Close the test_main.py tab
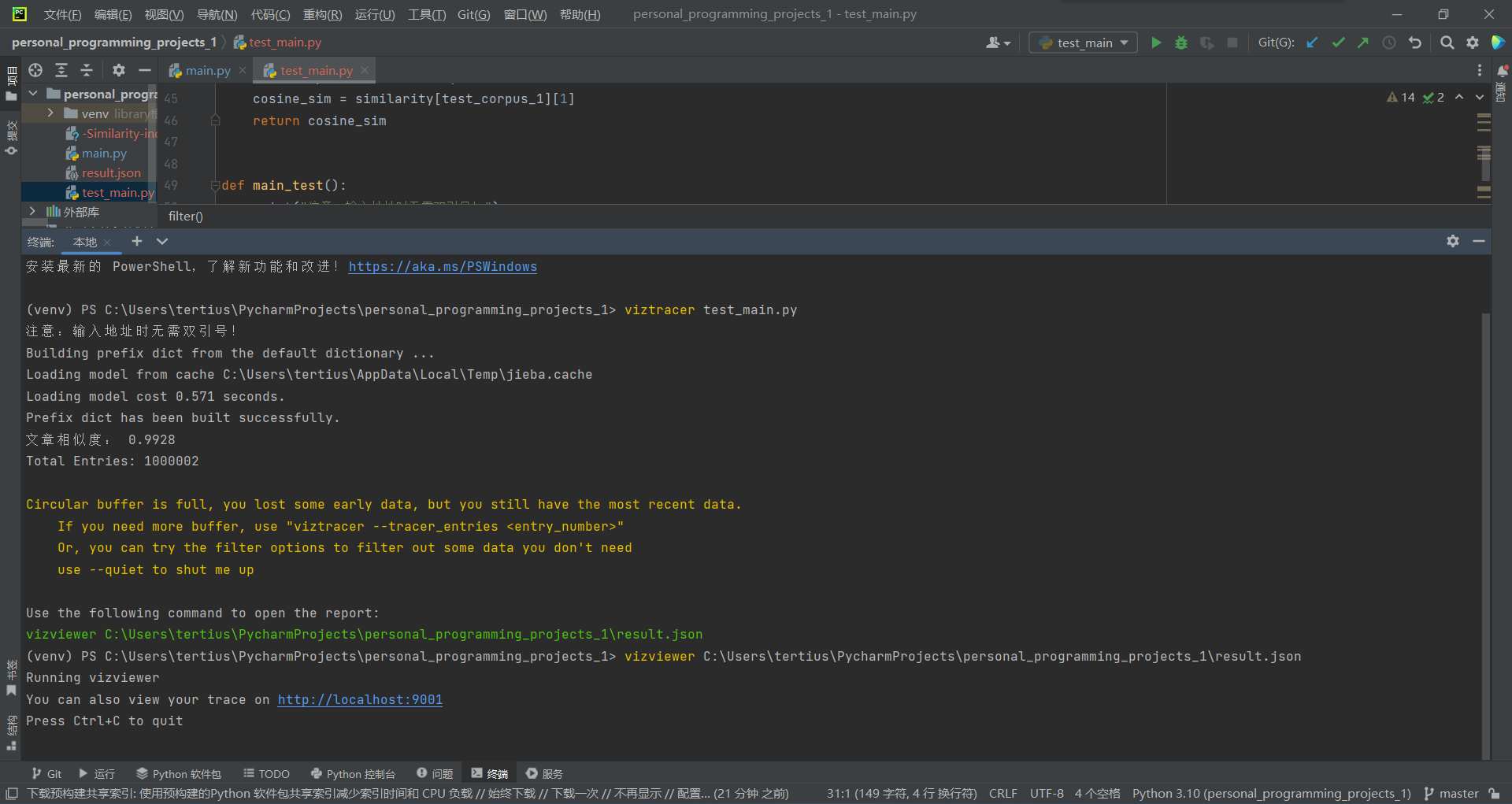1512x804 pixels. [x=365, y=70]
